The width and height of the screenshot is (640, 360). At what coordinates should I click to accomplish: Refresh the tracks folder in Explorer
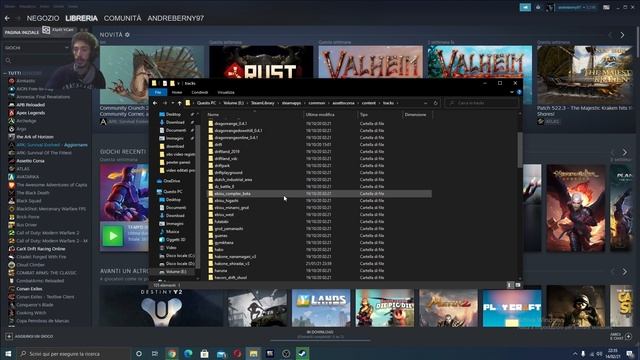(436, 103)
